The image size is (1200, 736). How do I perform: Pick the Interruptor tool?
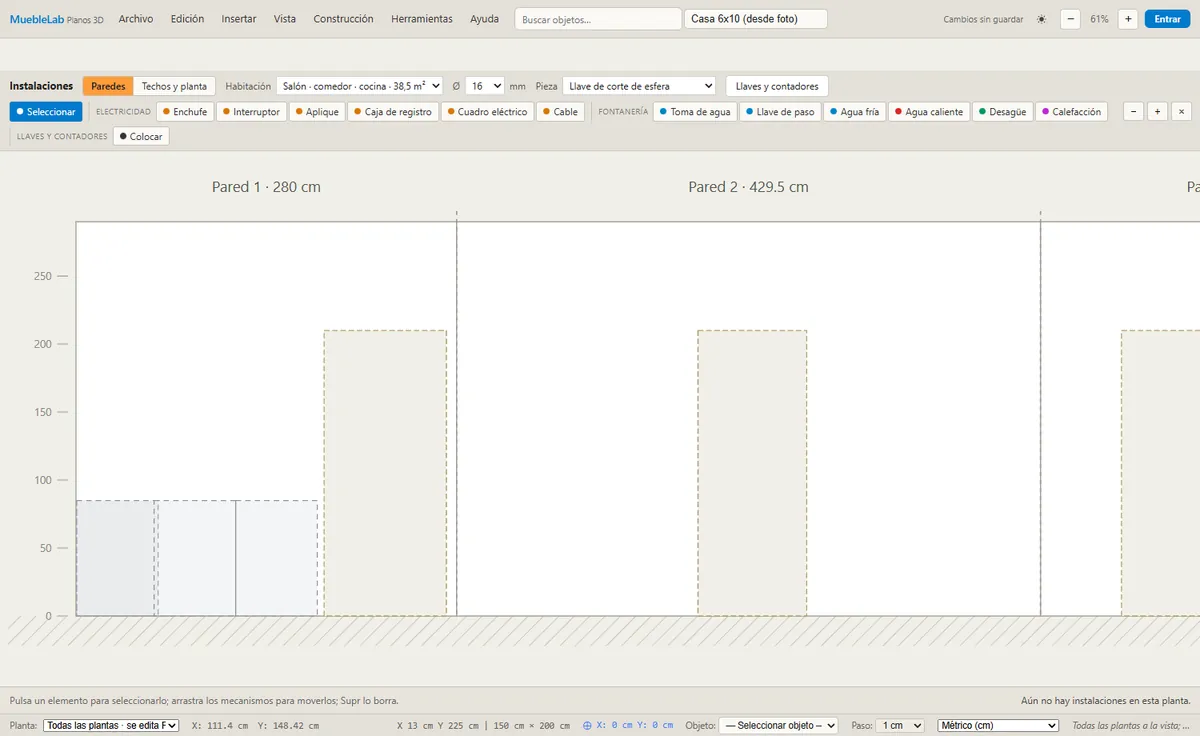click(x=251, y=112)
